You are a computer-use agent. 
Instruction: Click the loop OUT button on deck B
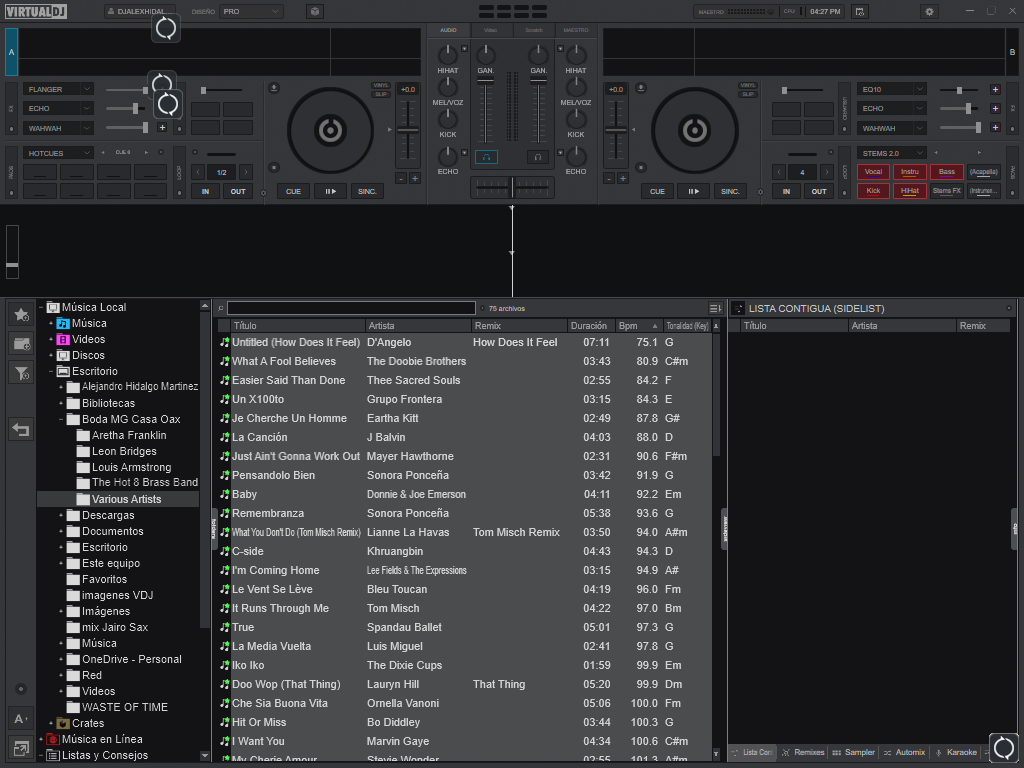click(819, 191)
